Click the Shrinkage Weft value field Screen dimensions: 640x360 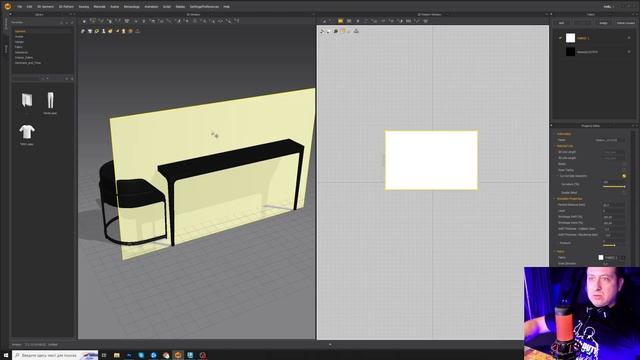613,217
